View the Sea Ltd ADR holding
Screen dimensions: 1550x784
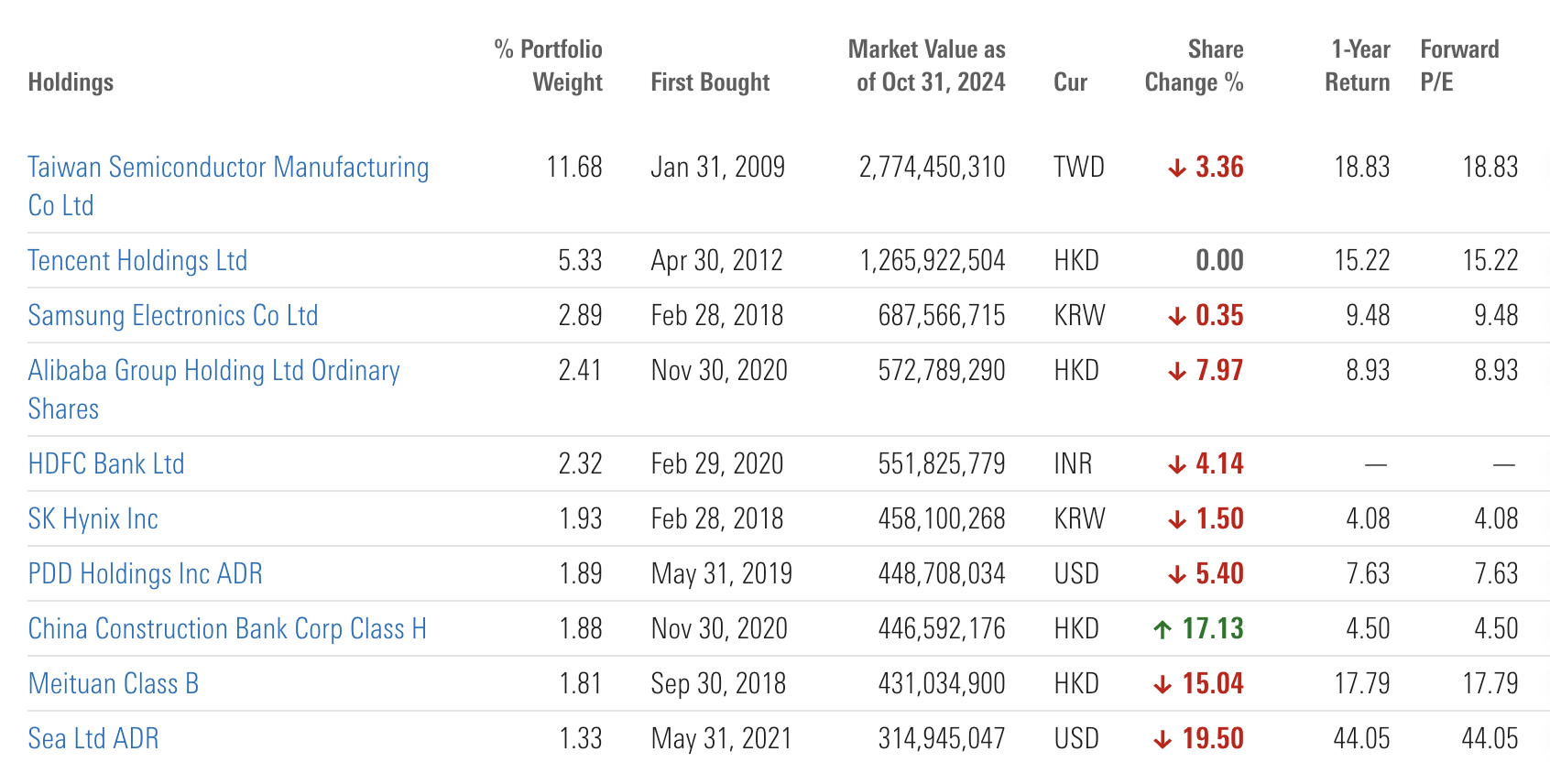tap(93, 739)
